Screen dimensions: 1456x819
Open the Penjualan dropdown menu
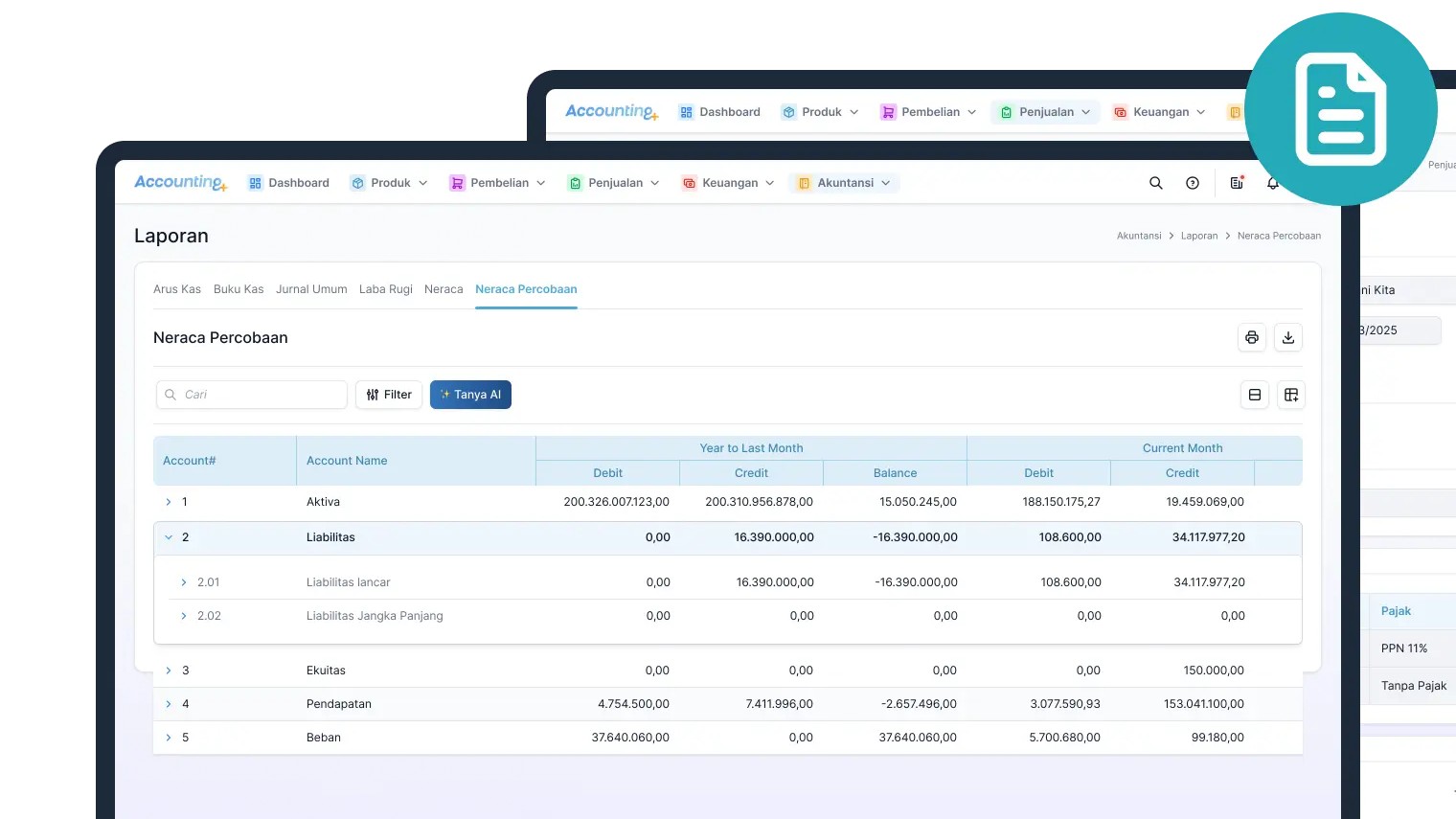(614, 183)
